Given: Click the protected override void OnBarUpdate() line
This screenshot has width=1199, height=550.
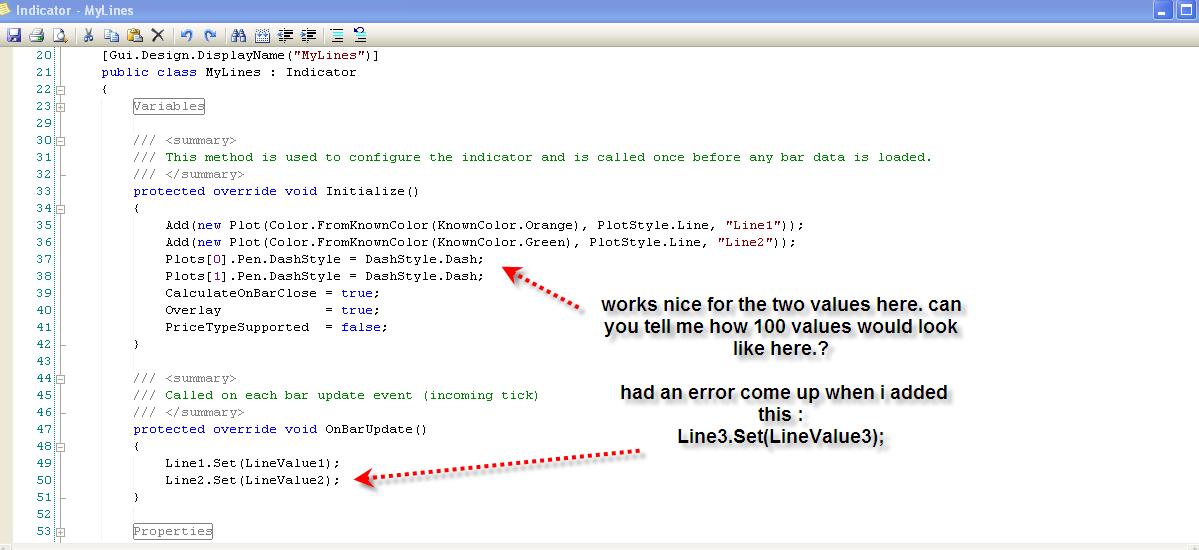Looking at the screenshot, I should coord(280,429).
